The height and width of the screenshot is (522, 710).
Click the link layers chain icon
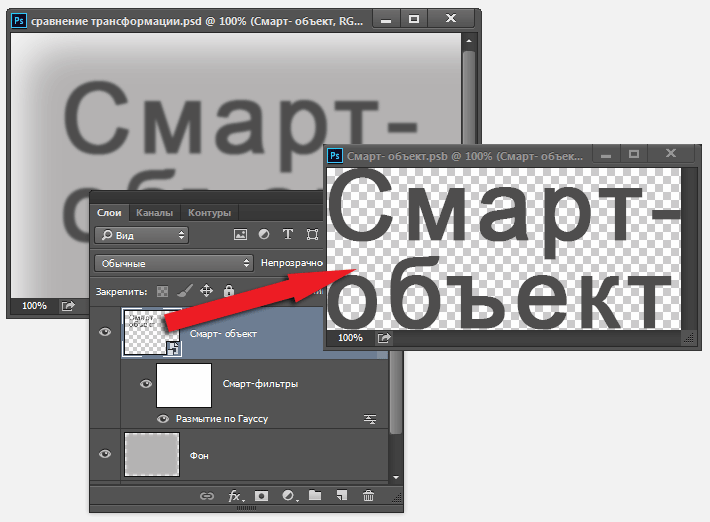pos(207,496)
